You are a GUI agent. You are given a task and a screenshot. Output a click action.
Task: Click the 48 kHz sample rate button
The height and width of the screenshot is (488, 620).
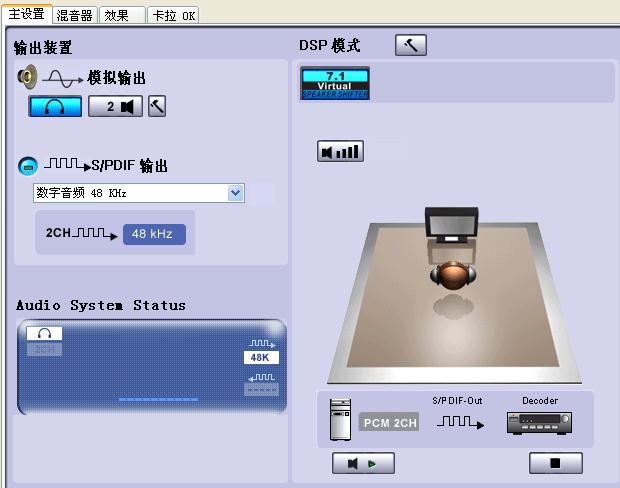click(x=154, y=234)
